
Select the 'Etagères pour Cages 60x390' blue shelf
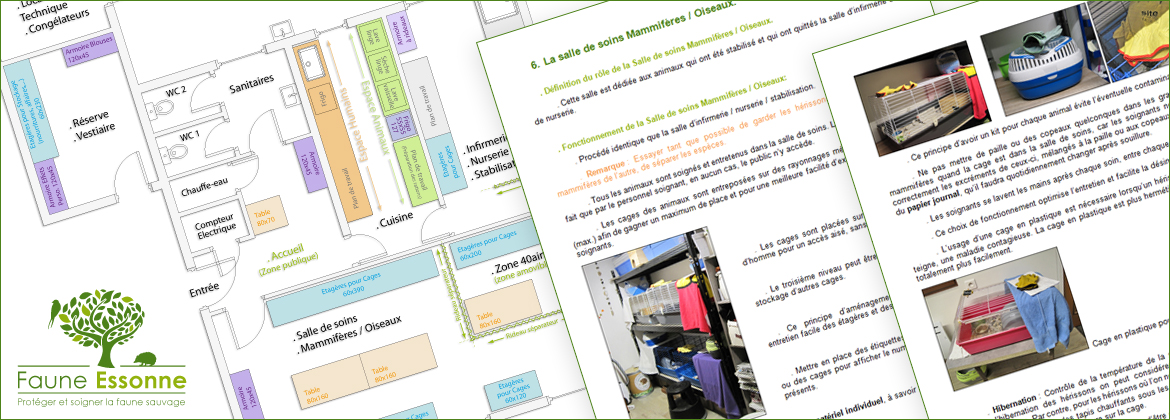[351, 288]
